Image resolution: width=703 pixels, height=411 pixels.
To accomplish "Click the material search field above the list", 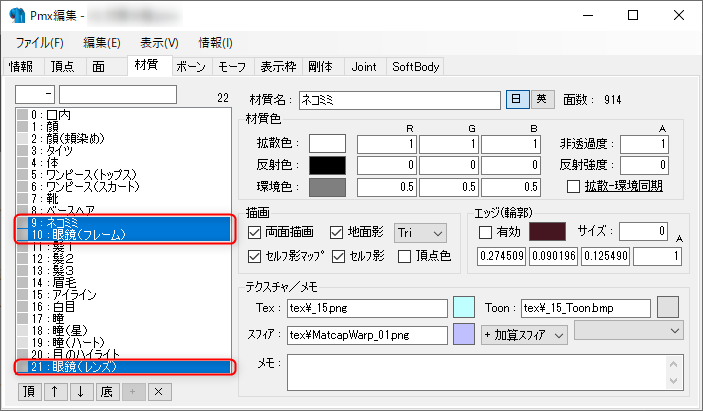I will point(118,95).
